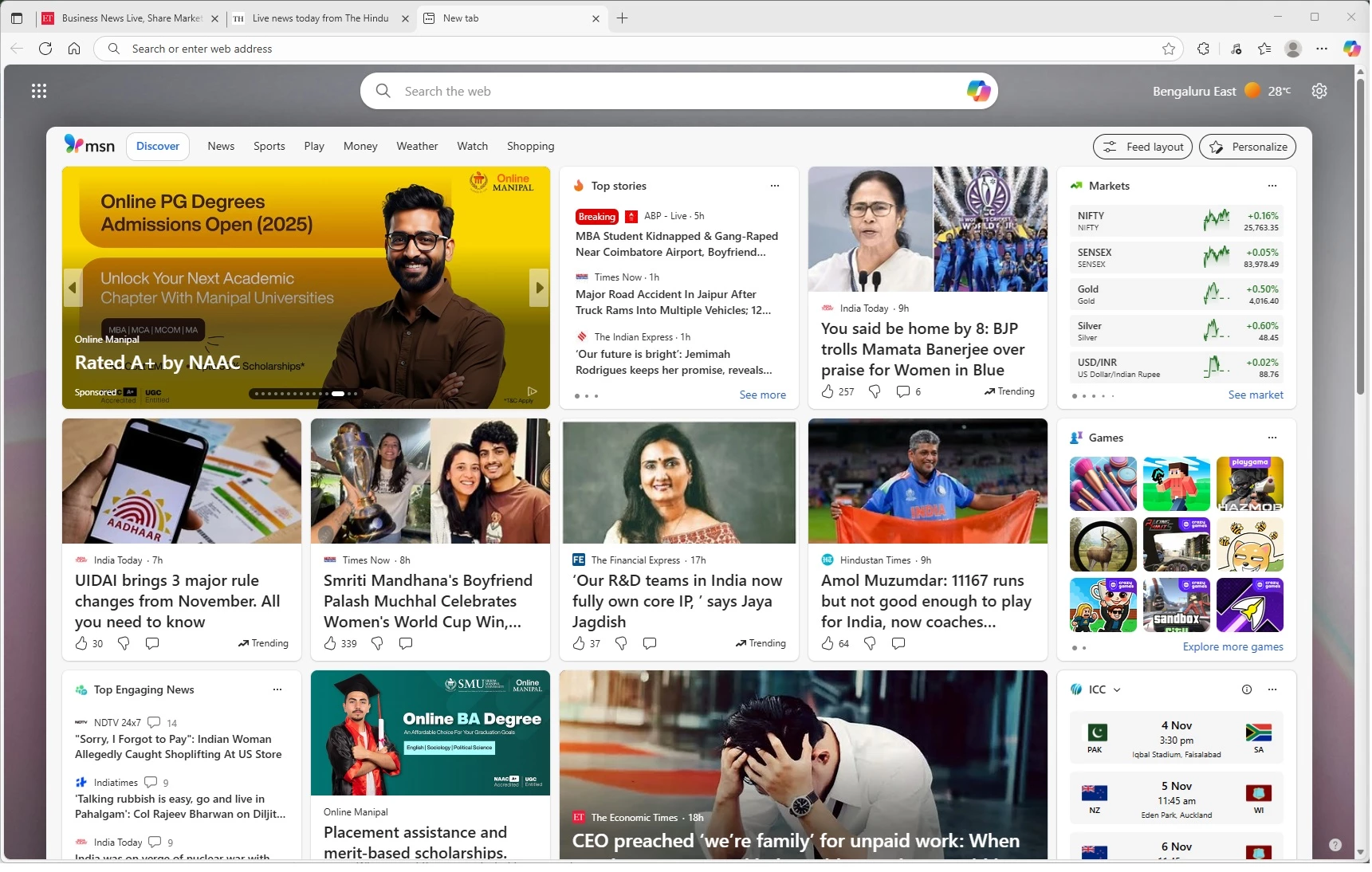Open the USD/INR market row
The width and height of the screenshot is (1372, 872).
(1177, 367)
